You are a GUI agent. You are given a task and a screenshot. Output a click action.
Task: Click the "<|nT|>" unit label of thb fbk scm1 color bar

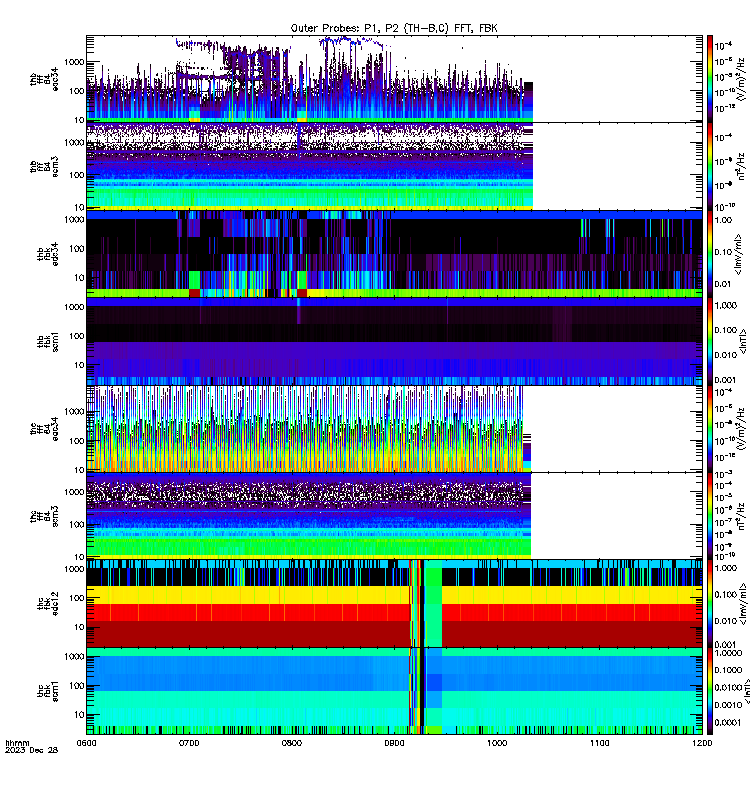[743, 341]
